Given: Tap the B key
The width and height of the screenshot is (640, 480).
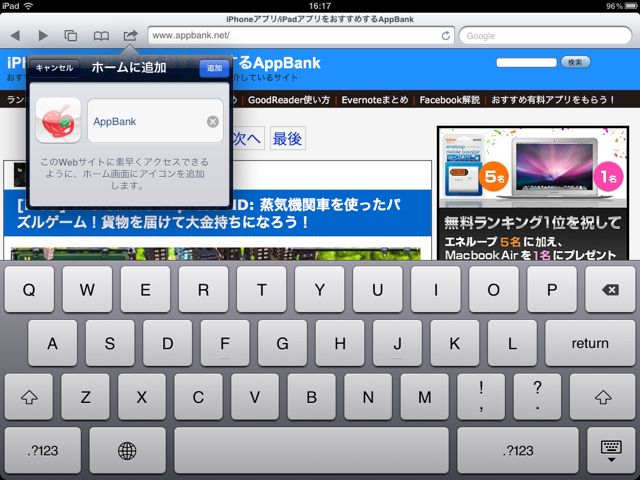Looking at the screenshot, I should 311,397.
